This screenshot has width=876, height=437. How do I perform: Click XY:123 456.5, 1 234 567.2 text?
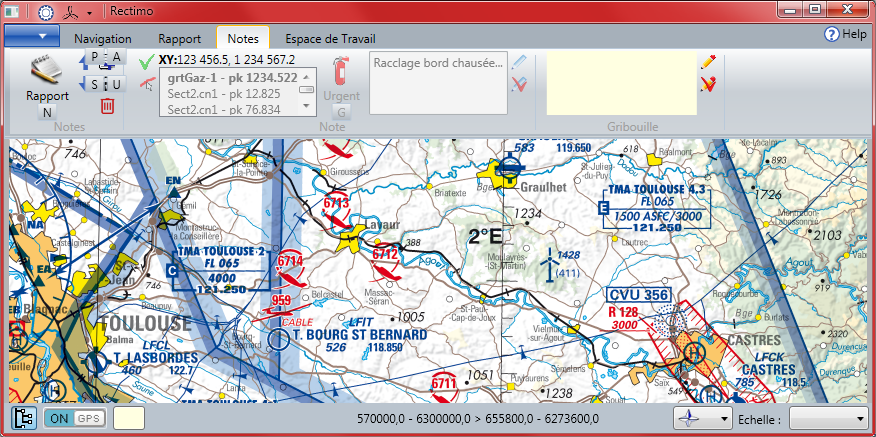click(x=226, y=60)
